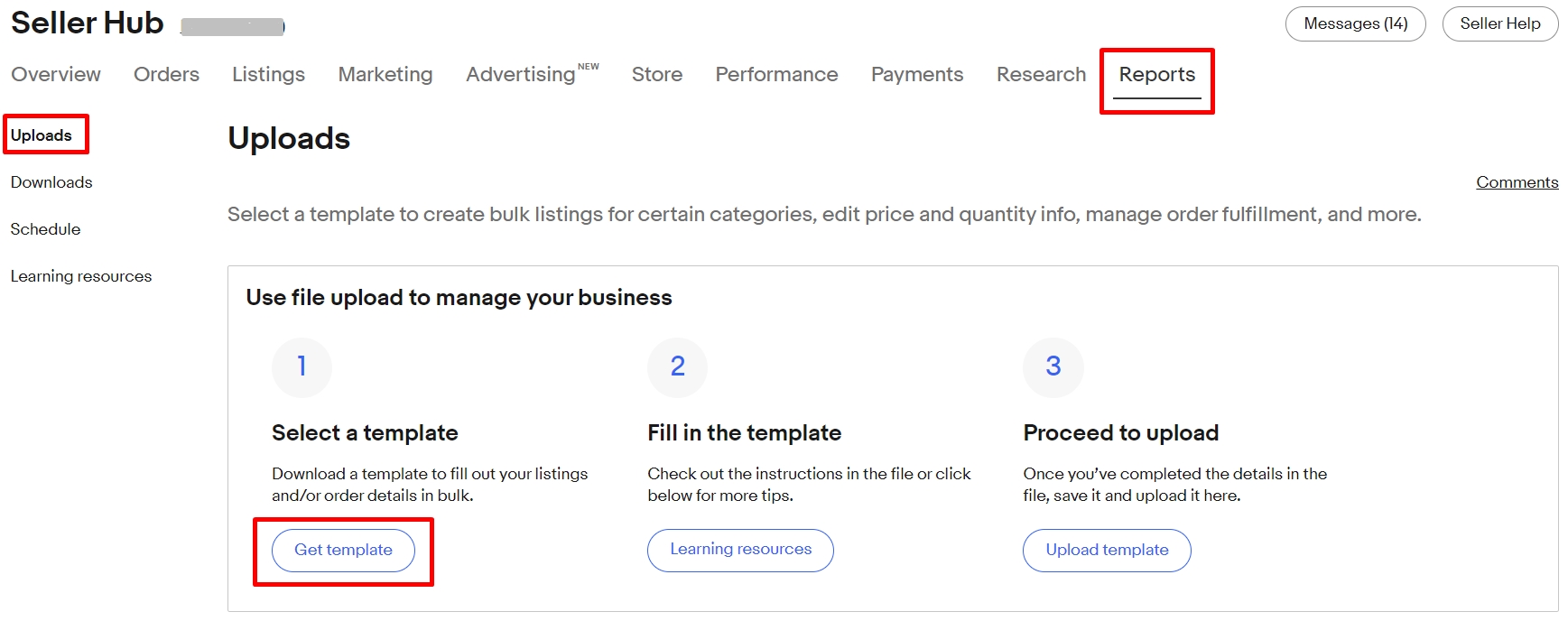Click the Upload template button

[x=1106, y=550]
